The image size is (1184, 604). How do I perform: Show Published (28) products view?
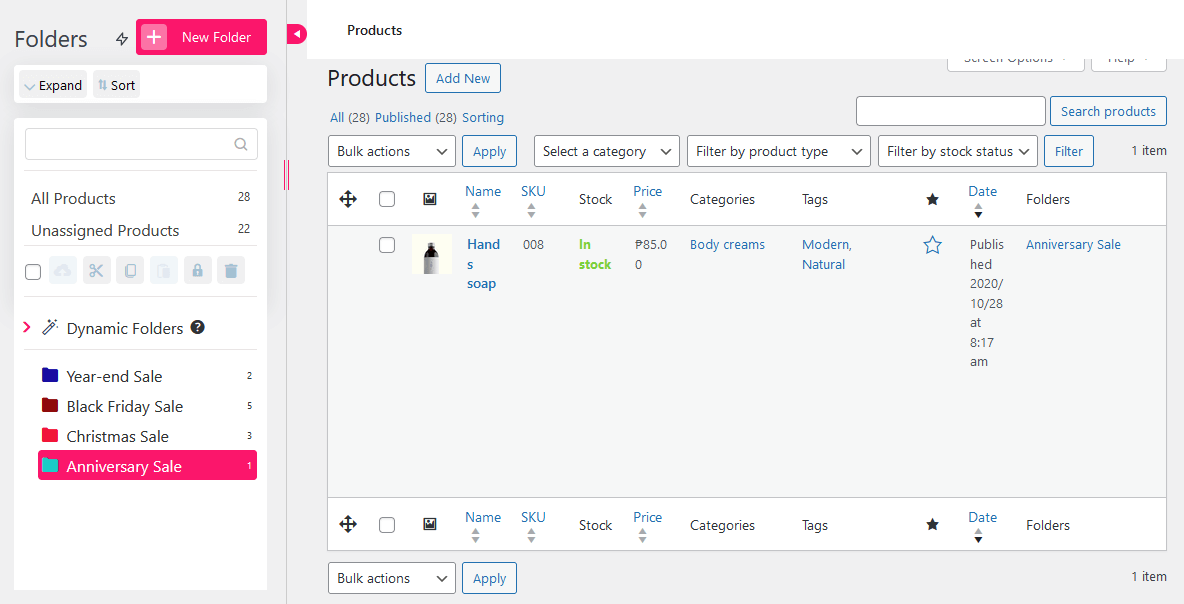coord(415,118)
